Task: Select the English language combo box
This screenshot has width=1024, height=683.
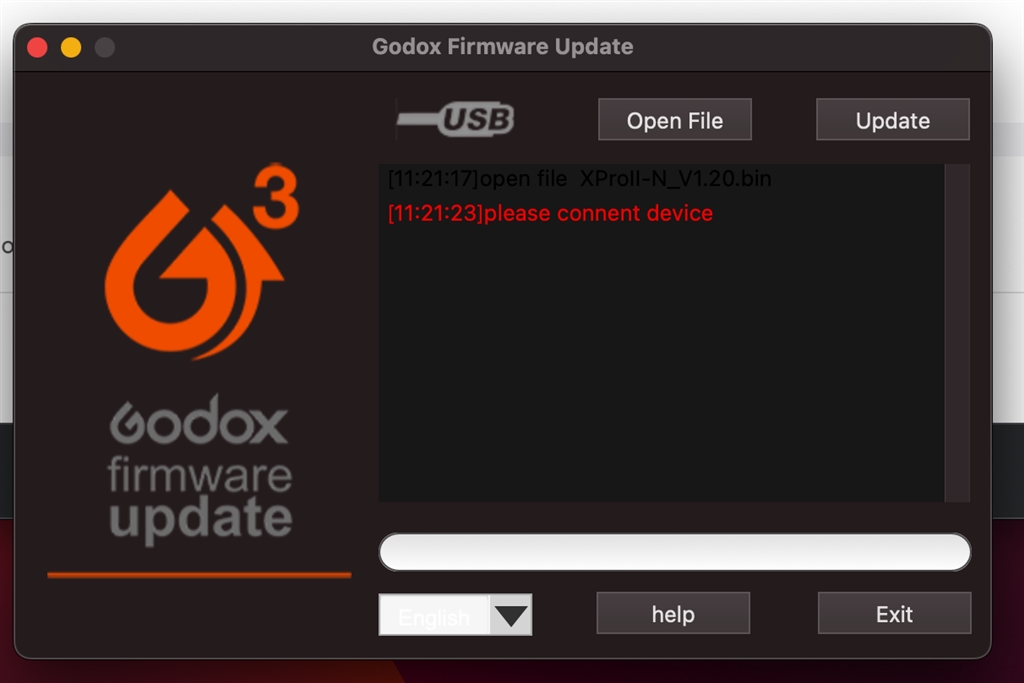Action: coord(455,614)
